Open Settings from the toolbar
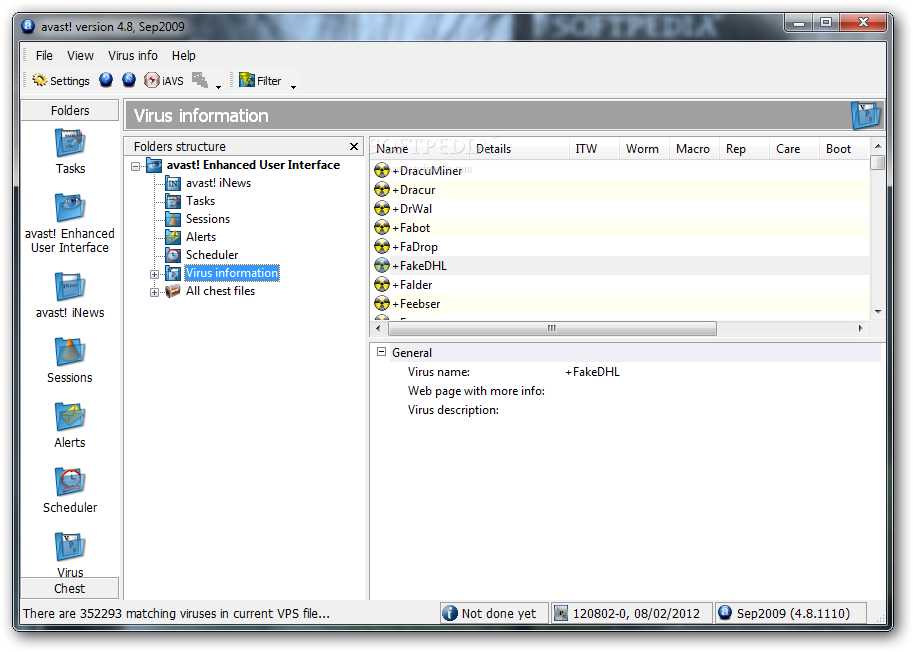 pos(61,80)
